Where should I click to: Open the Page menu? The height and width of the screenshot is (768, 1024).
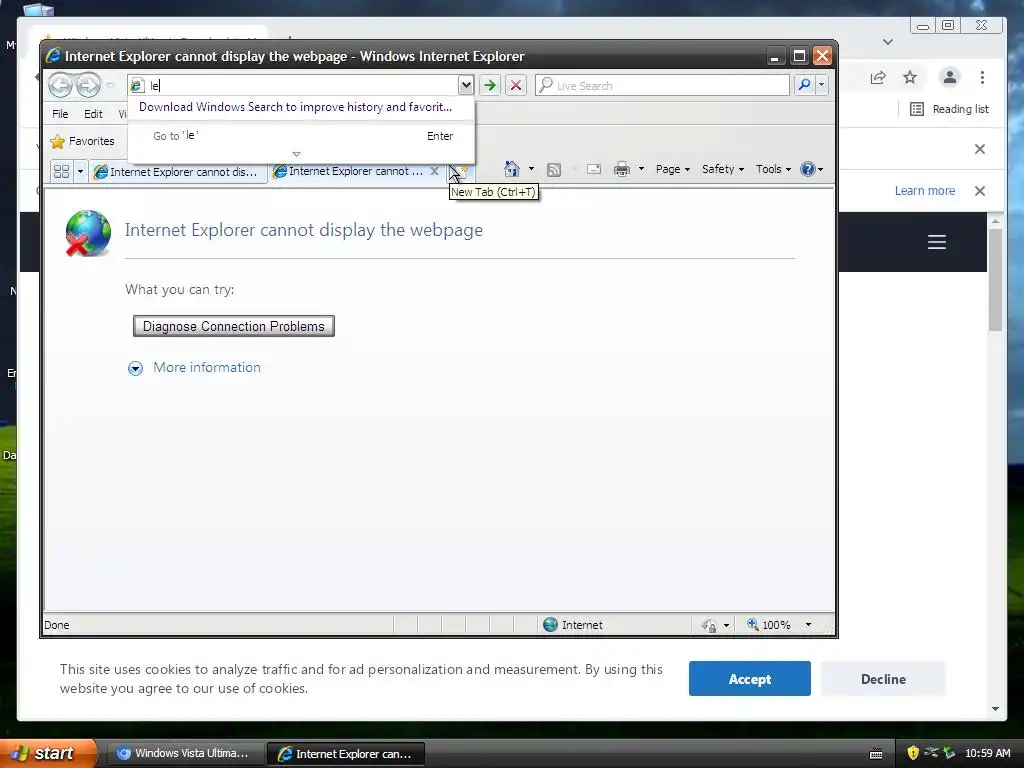(x=673, y=169)
